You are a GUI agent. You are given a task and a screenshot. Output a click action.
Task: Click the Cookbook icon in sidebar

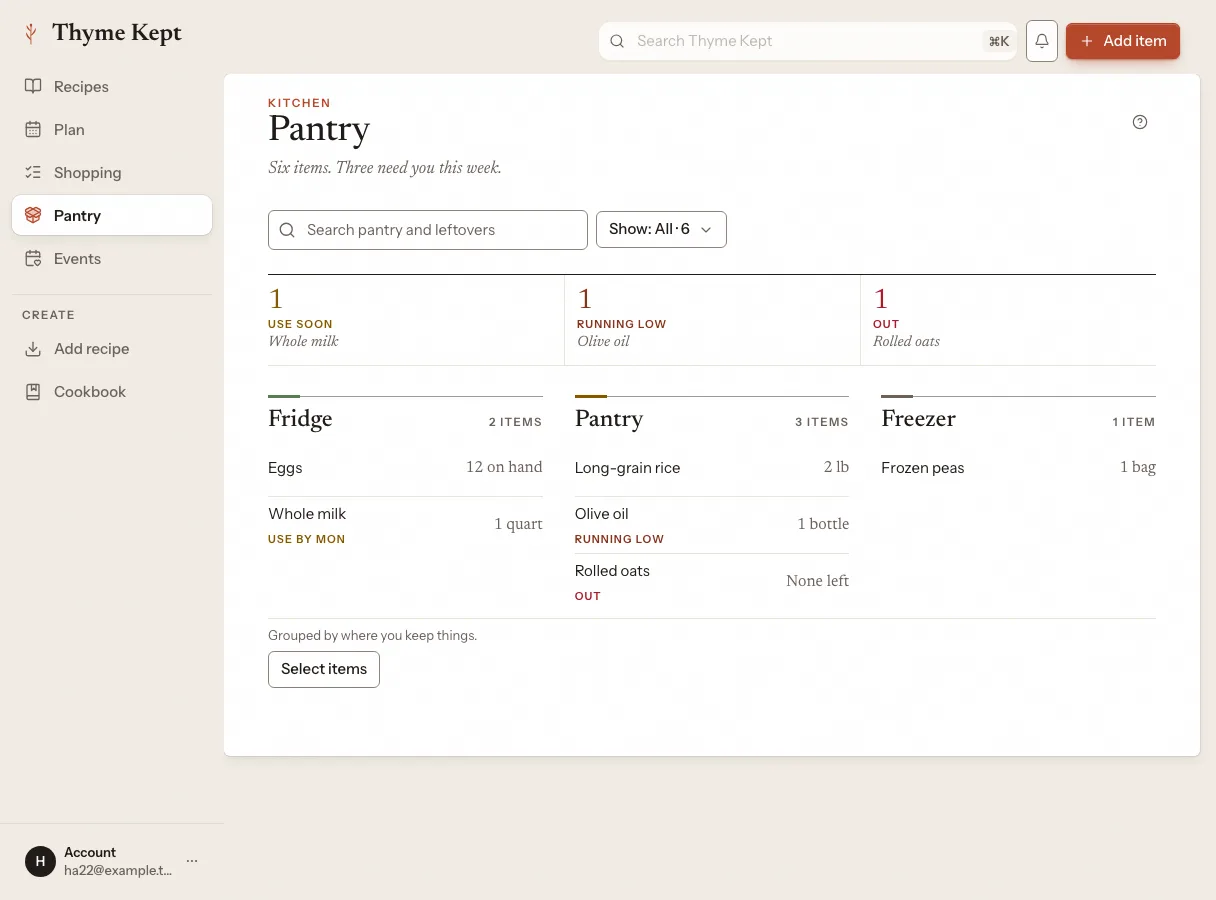click(x=33, y=392)
